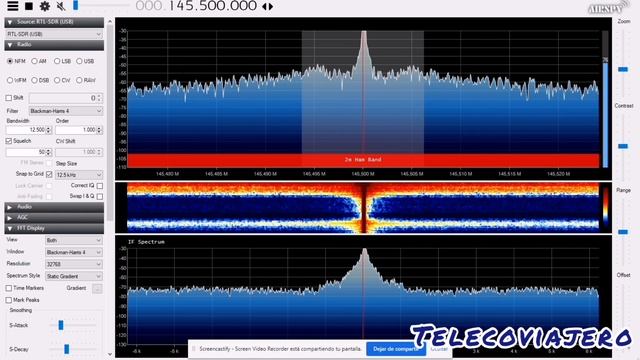Stop the radio with square button
Screen dimensions: 640x360
tap(29, 6)
